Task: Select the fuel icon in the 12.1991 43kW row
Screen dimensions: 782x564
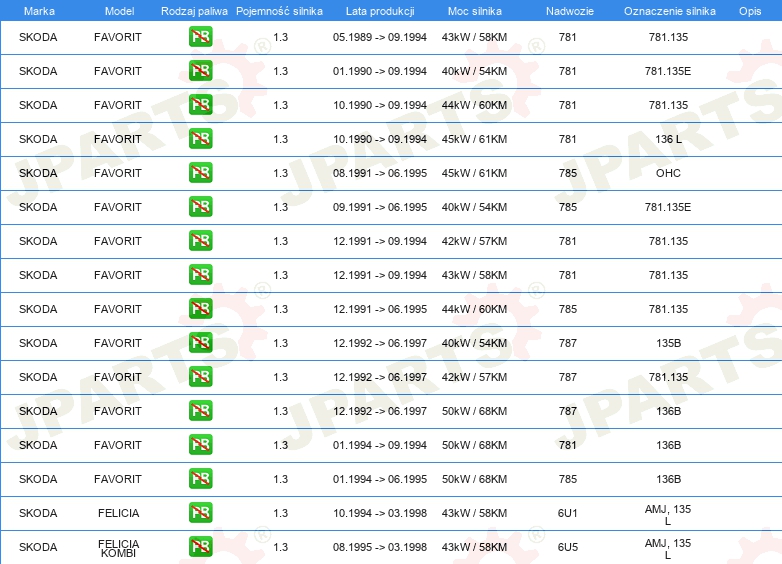Action: [x=200, y=274]
